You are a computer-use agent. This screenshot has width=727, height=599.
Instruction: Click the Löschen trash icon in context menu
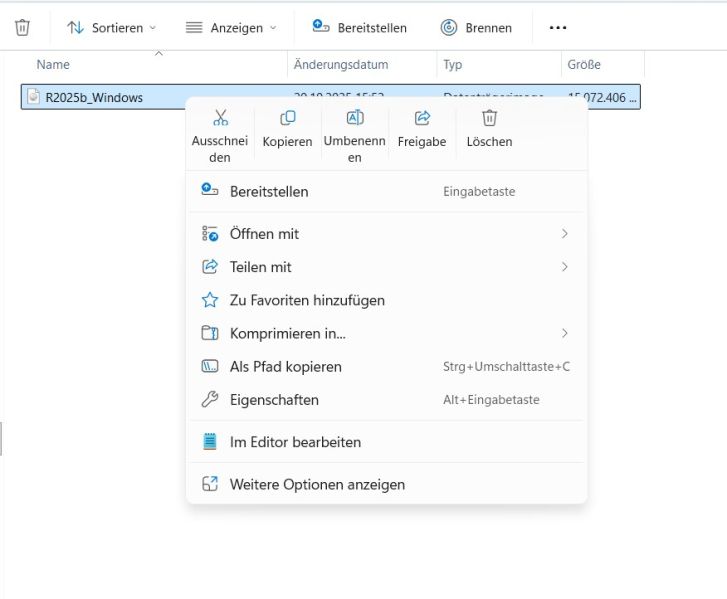click(x=489, y=118)
